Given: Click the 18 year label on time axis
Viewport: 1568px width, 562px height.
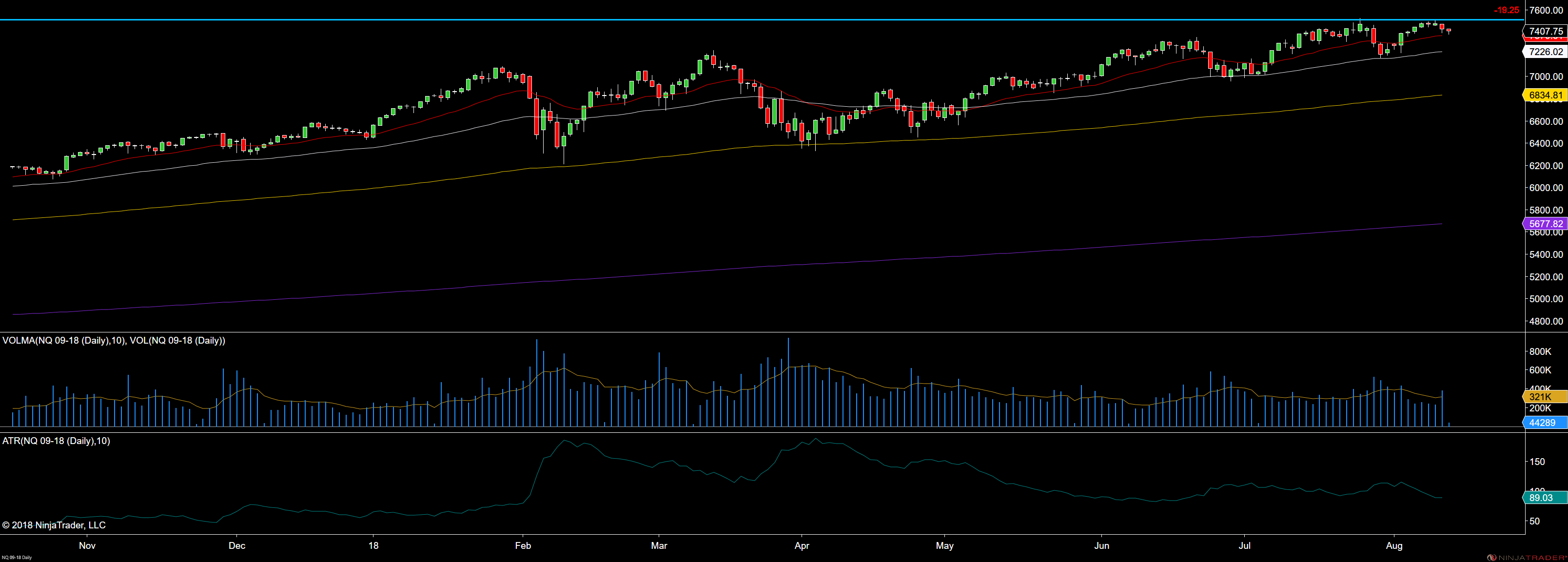Looking at the screenshot, I should click(x=374, y=545).
